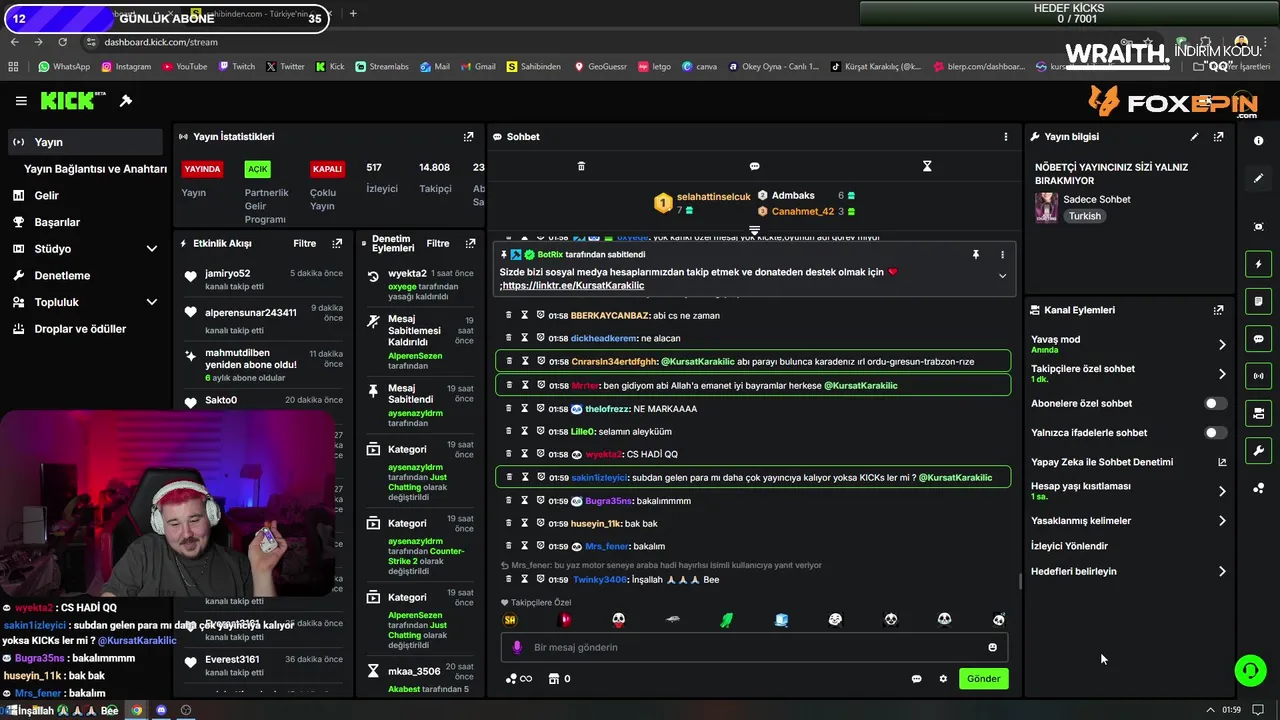
Task: Click the speech bubble icon in the Sohbet toolbar
Action: [x=754, y=166]
